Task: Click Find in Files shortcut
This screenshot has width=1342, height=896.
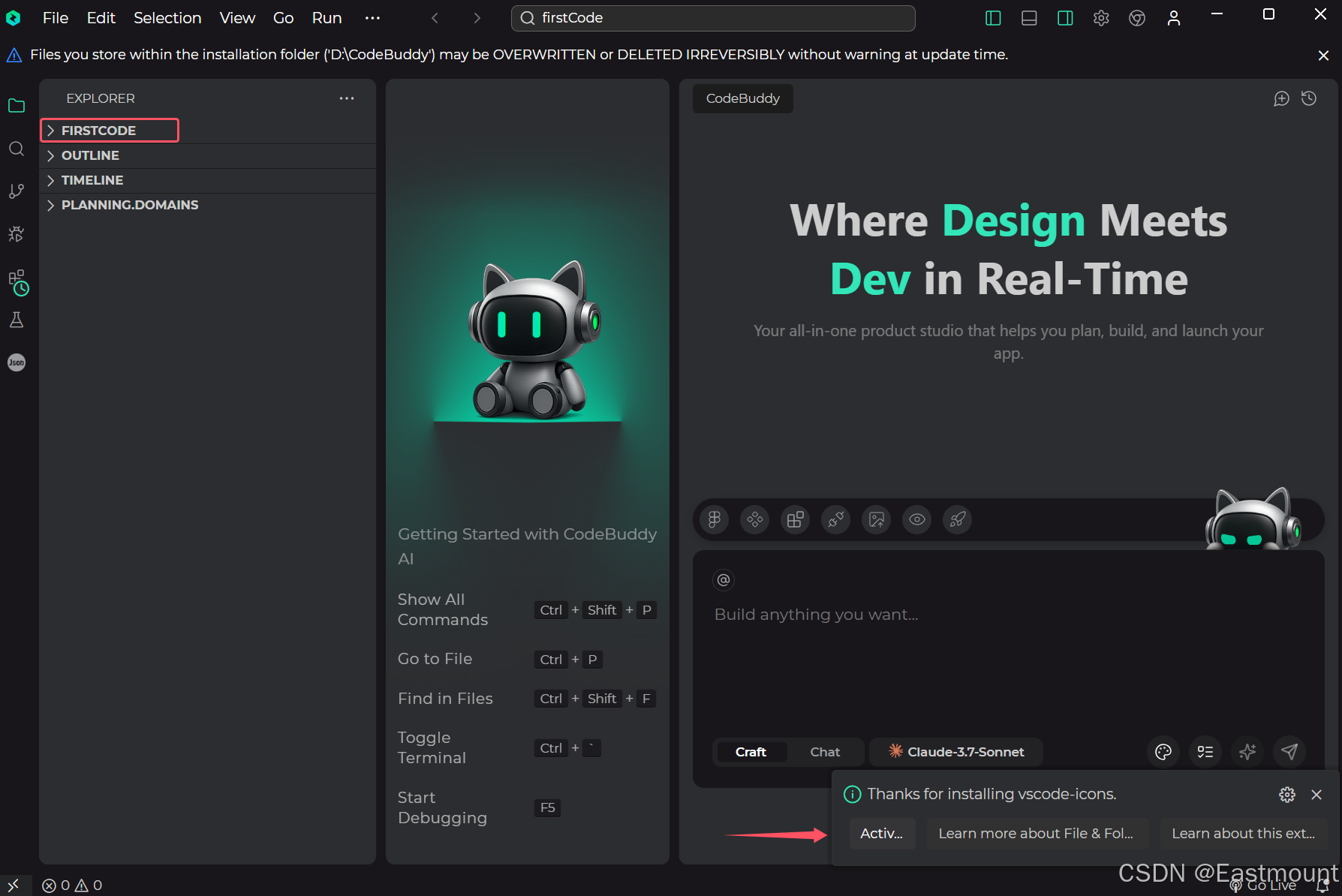Action: click(x=528, y=699)
